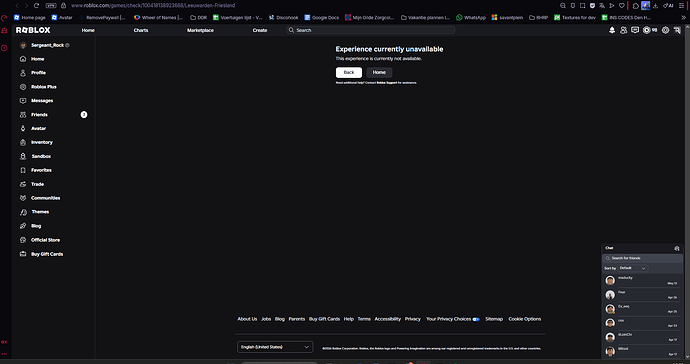Image resolution: width=690 pixels, height=364 pixels.
Task: Open the RHRP bookmarks folder
Action: (539, 18)
